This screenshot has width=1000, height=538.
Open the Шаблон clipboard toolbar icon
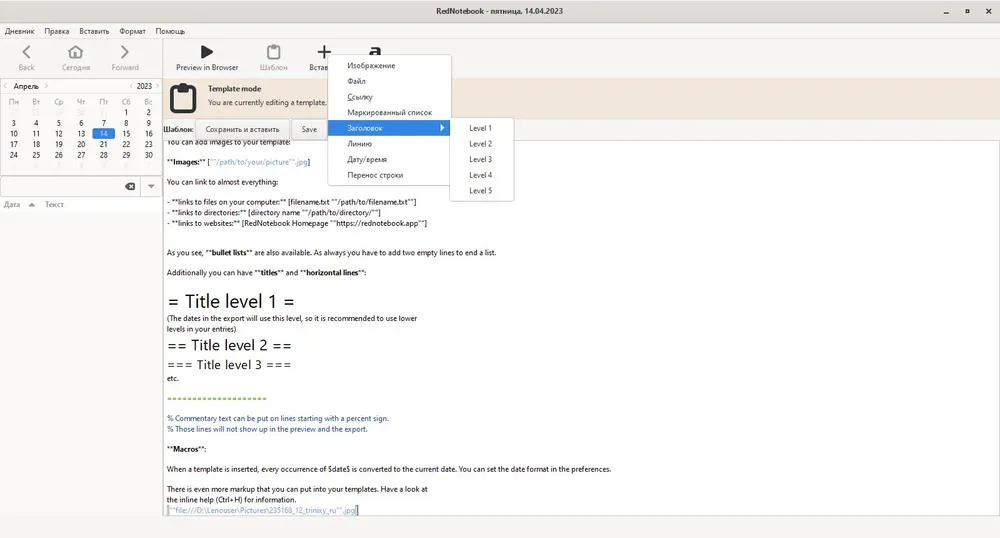[x=274, y=52]
